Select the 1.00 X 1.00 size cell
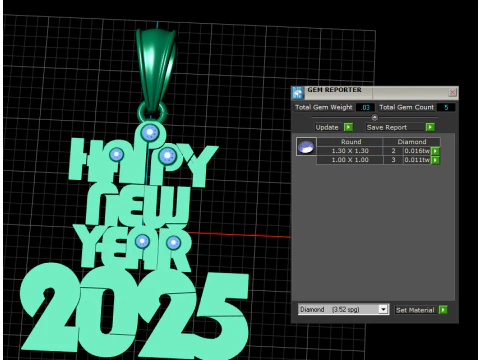This screenshot has width=480, height=360. [x=350, y=160]
